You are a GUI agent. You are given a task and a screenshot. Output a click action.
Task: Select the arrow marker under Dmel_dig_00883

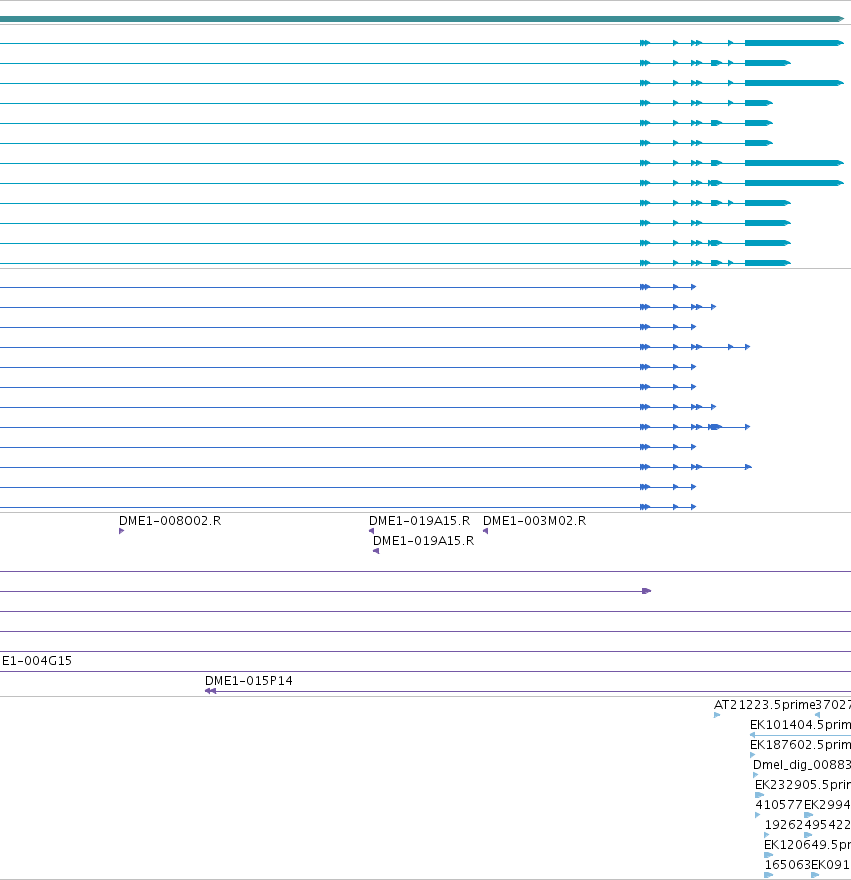pyautogui.click(x=755, y=775)
